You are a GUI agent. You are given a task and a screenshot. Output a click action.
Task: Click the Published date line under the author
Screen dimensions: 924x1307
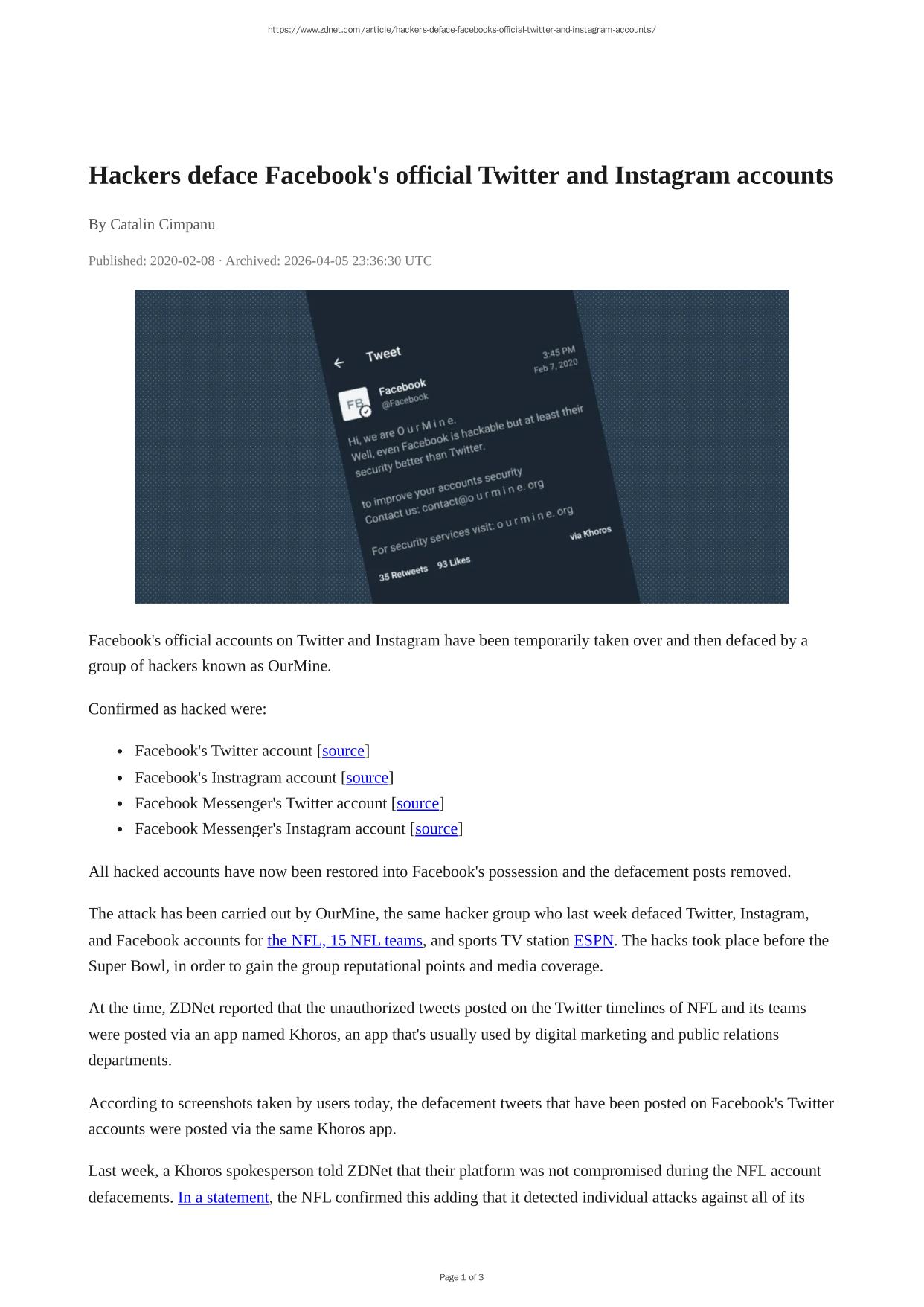[x=260, y=261]
